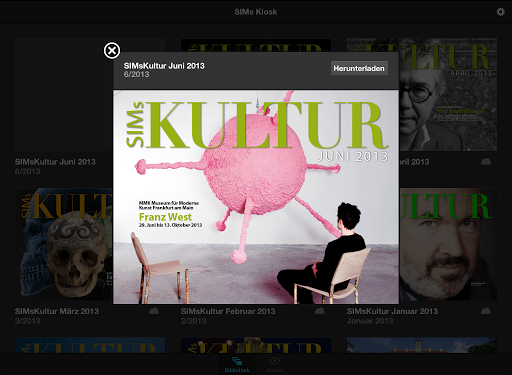Viewport: 512px width, 375px height.
Task: Click the SIMsKultur Januar 2013 title
Action: tap(392, 311)
